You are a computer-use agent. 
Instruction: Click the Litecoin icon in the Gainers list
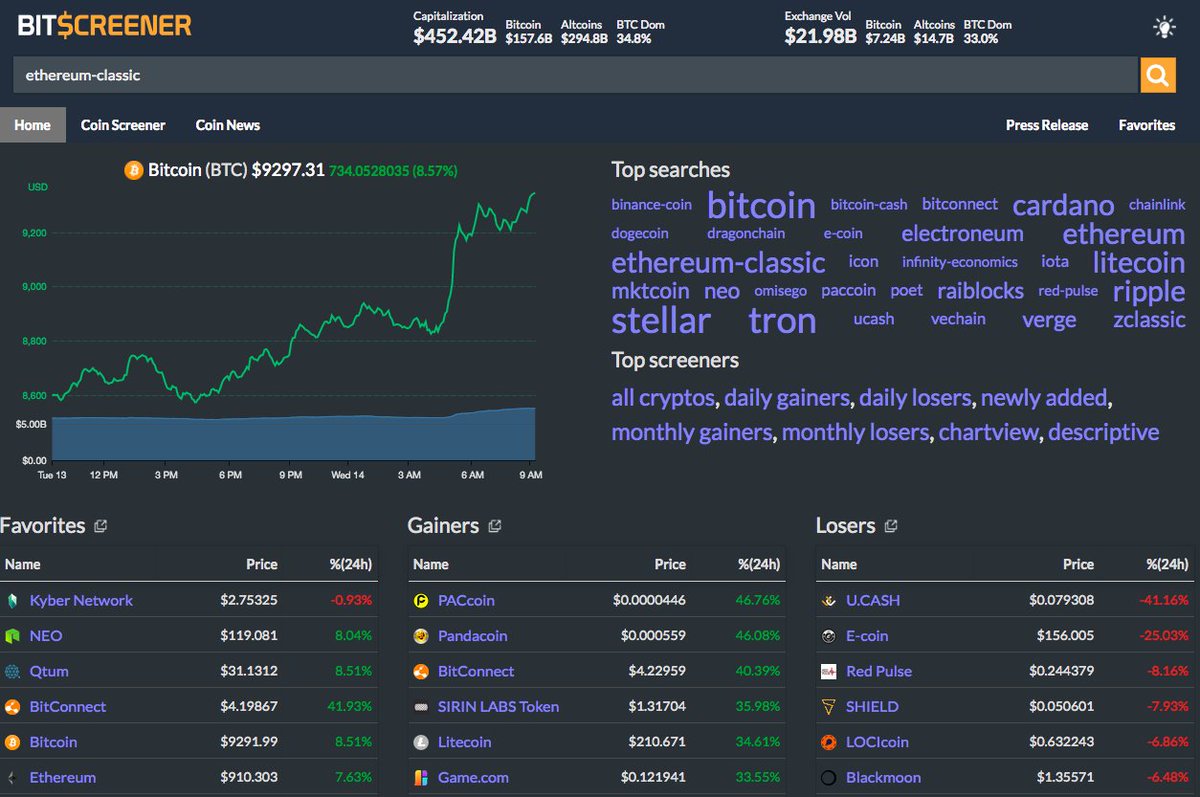click(x=422, y=741)
